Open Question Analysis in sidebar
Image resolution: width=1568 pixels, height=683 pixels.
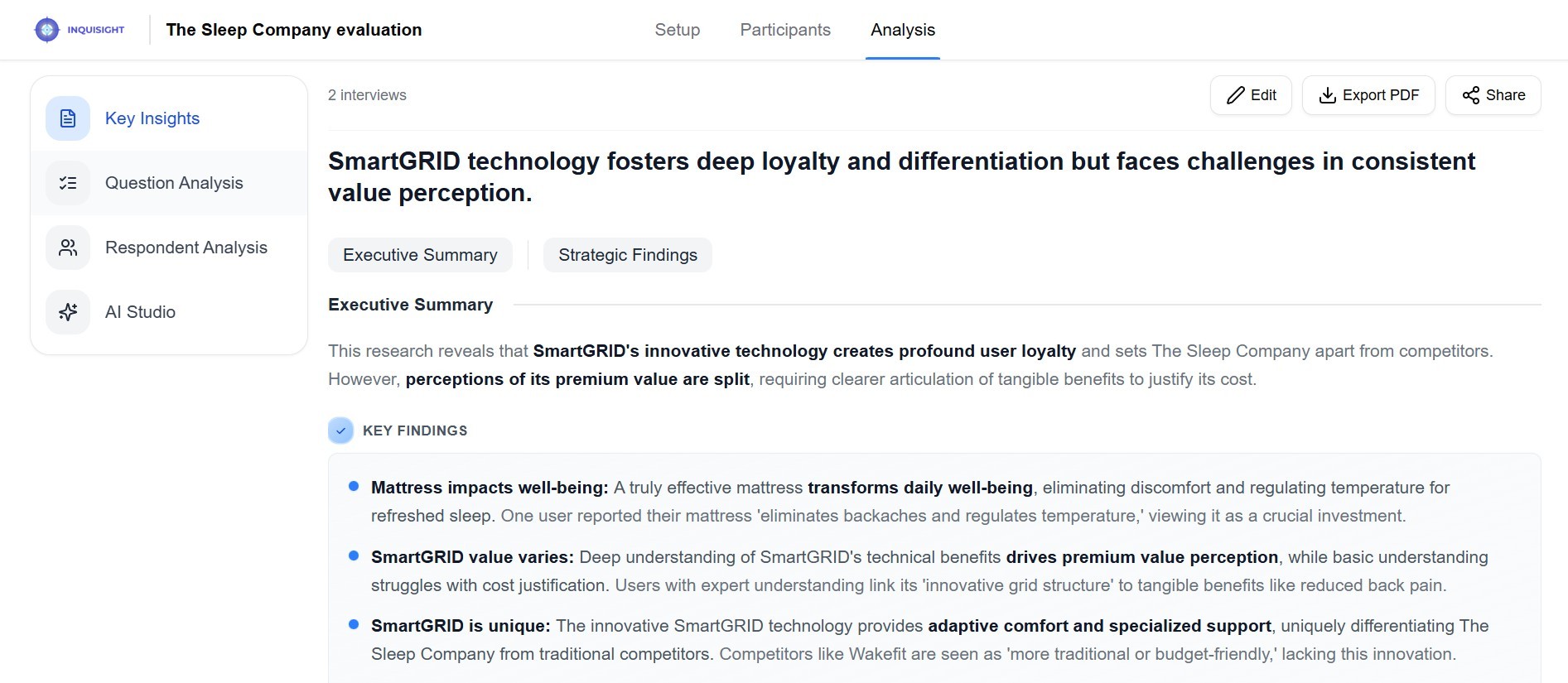[x=169, y=183]
